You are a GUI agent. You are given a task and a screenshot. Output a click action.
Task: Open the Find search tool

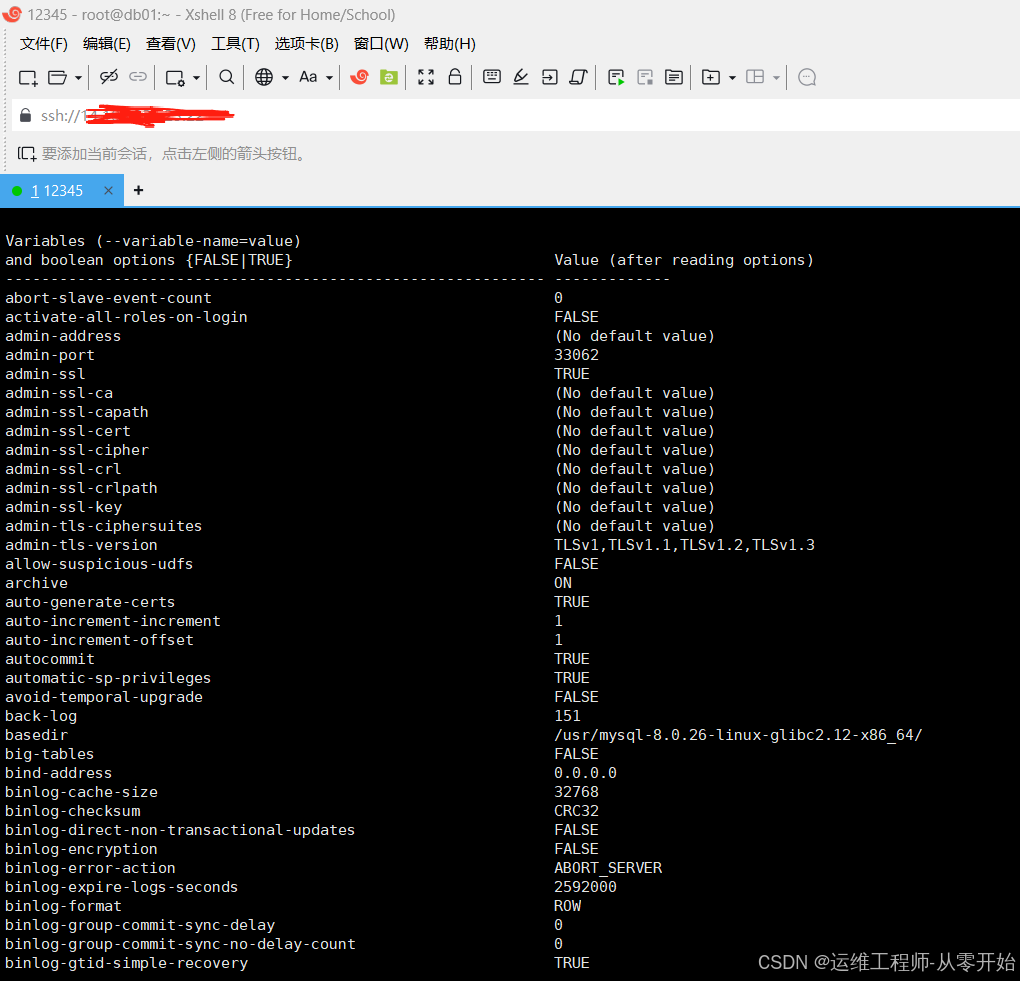[224, 77]
